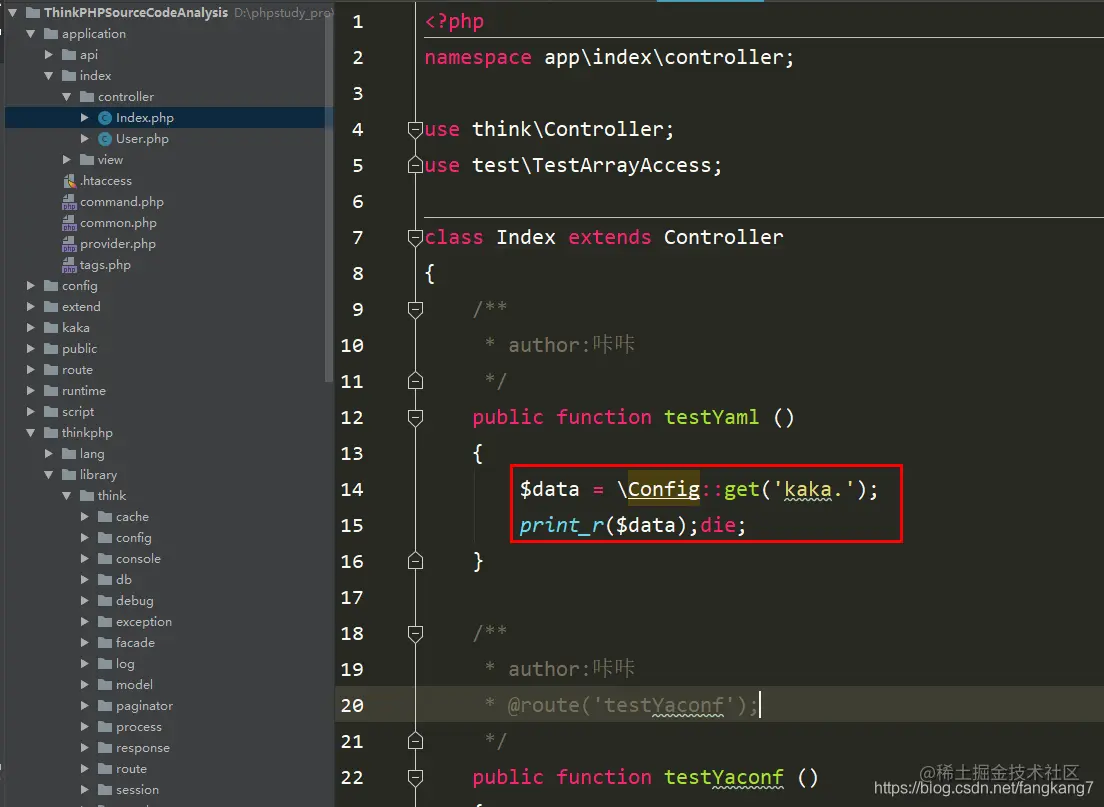
Task: Select the exception folder
Action: tap(144, 622)
